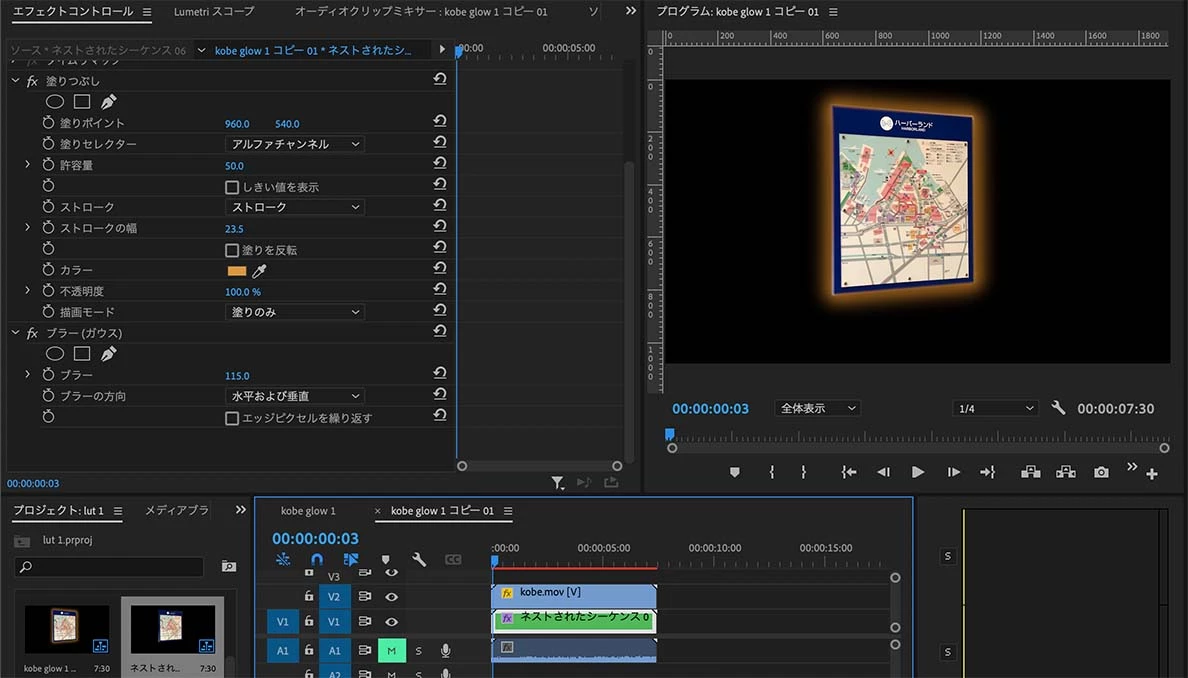The height and width of the screenshot is (678, 1188).
Task: Play the program monitor sequence
Action: (x=918, y=472)
